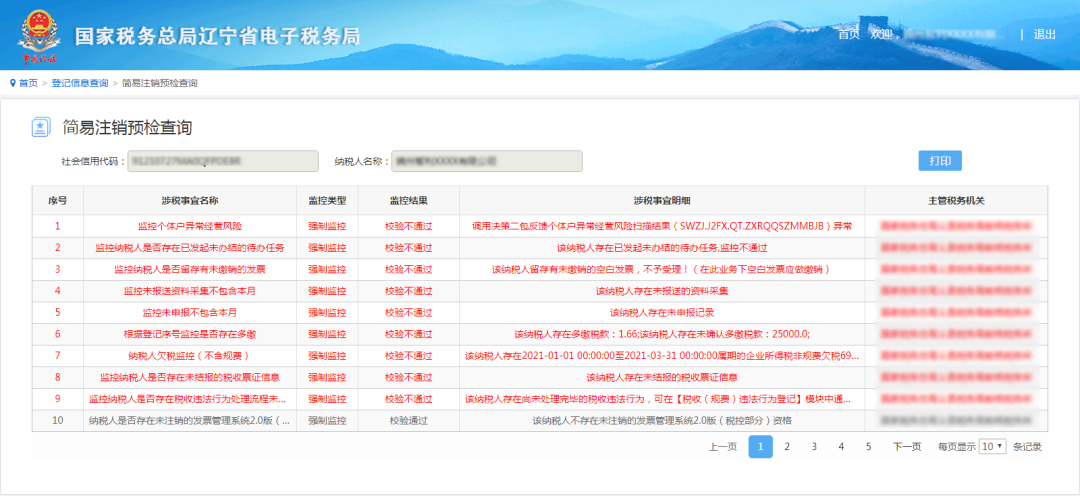This screenshot has width=1080, height=496.
Task: Click detail mentioning SWZJ.J2FX.QT.ZXRQQSZMMBJB
Action: pyautogui.click(x=662, y=226)
